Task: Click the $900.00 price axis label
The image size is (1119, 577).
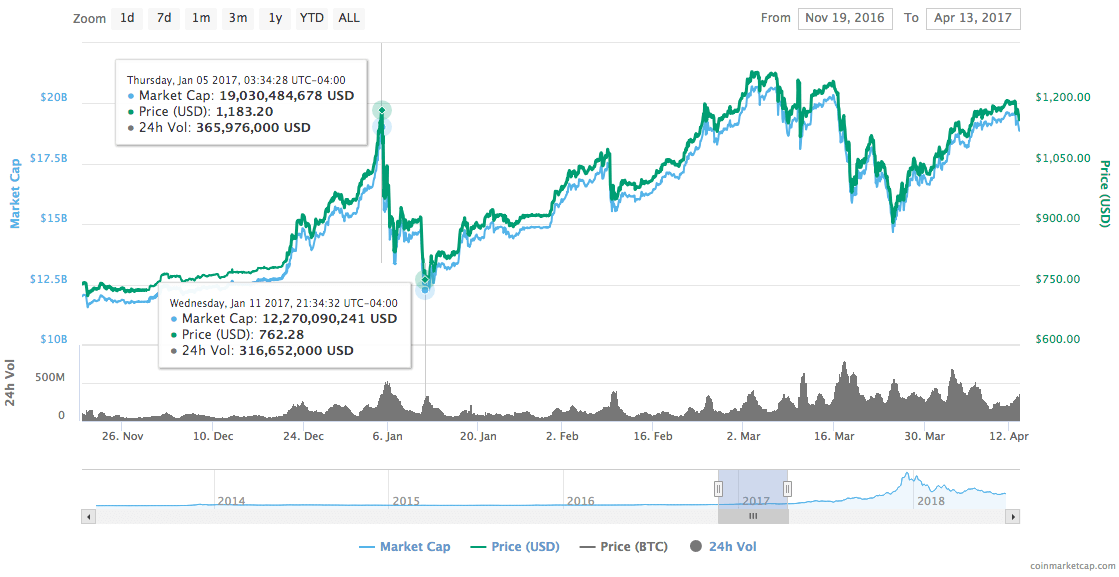Action: [x=1058, y=218]
